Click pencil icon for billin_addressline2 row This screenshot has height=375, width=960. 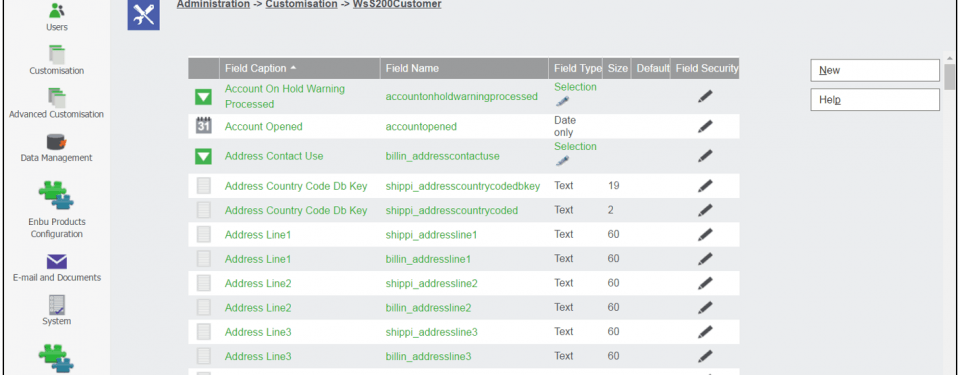pos(705,307)
